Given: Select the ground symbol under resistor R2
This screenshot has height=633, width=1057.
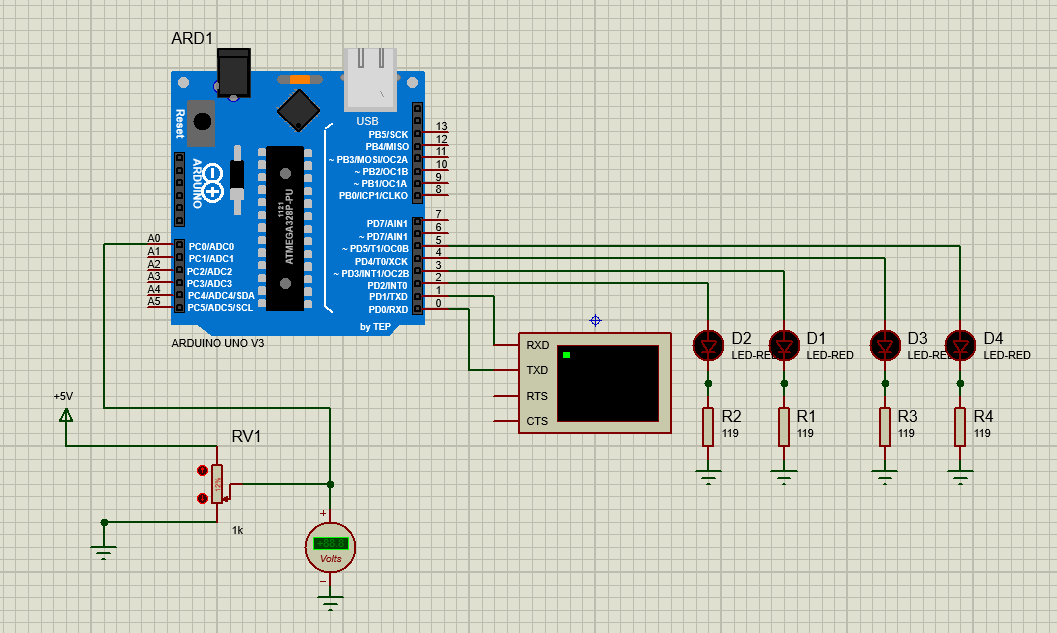Looking at the screenshot, I should pos(708,477).
